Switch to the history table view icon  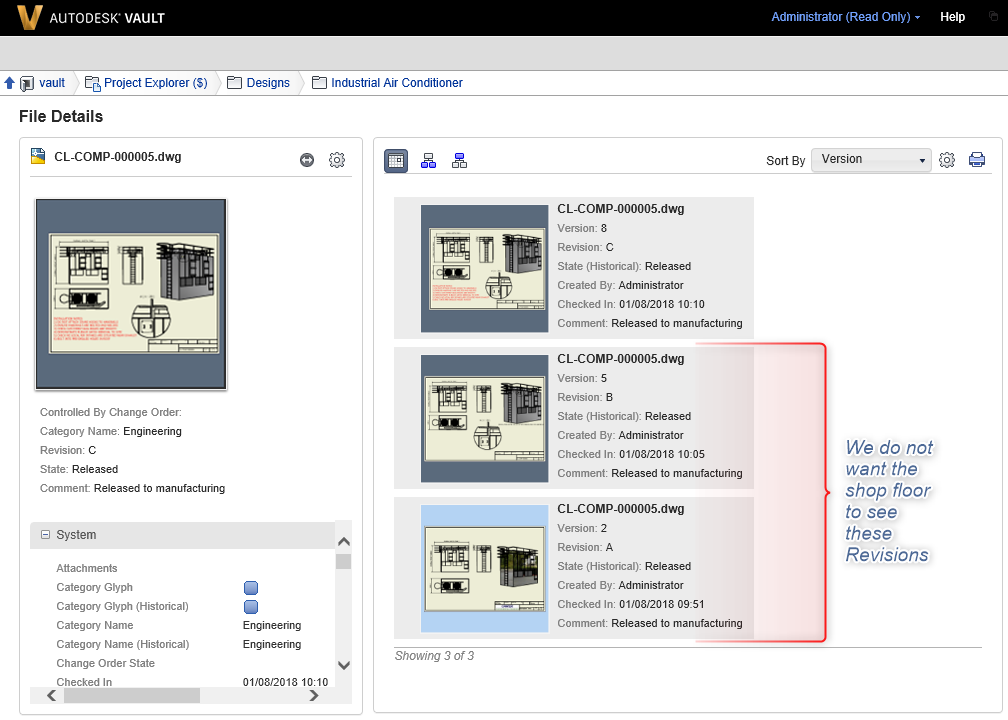click(396, 161)
